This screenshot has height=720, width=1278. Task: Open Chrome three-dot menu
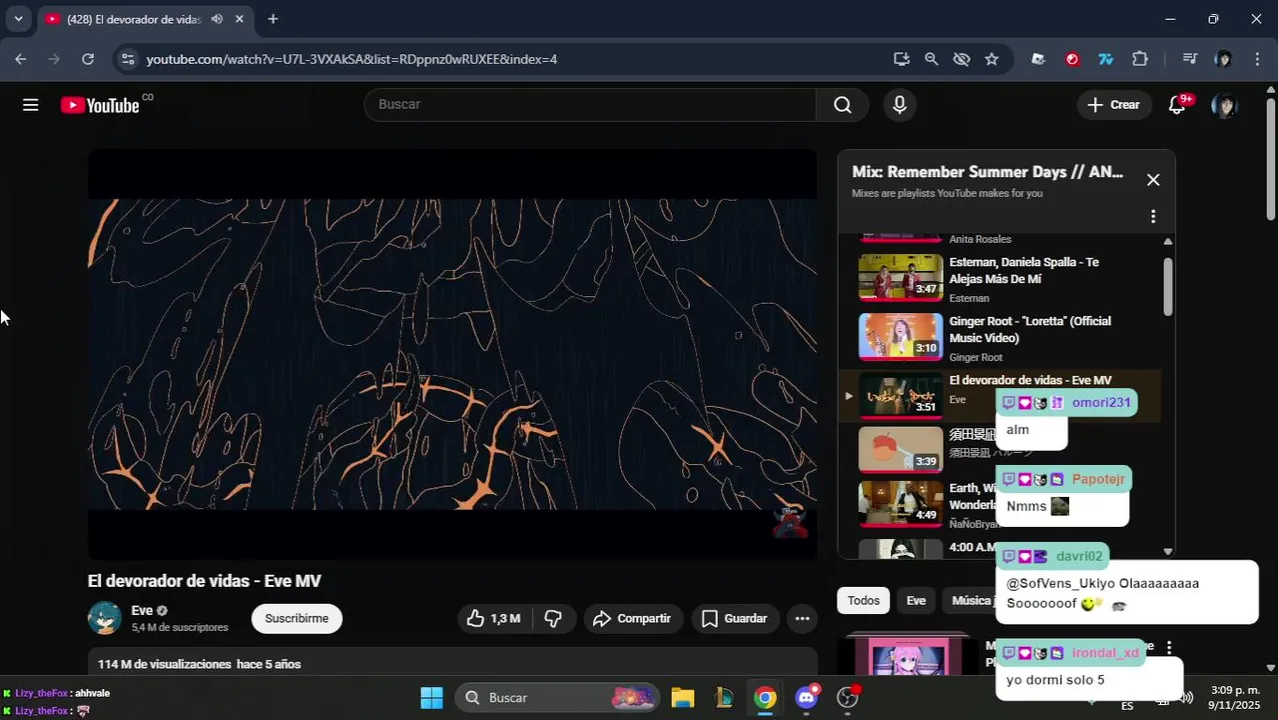coord(1257,59)
